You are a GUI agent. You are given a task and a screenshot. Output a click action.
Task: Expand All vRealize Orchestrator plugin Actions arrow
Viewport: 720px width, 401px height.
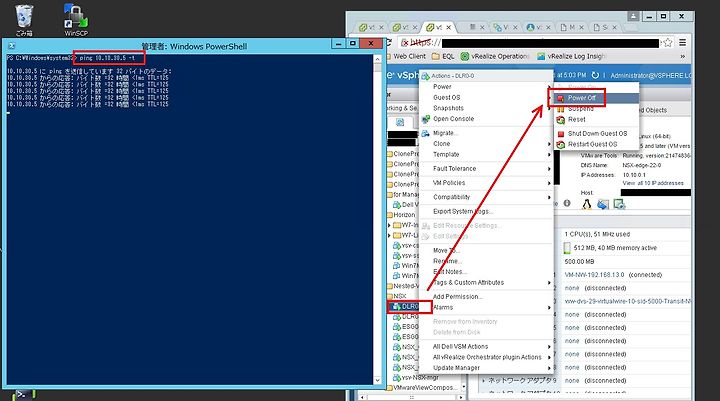(x=549, y=357)
